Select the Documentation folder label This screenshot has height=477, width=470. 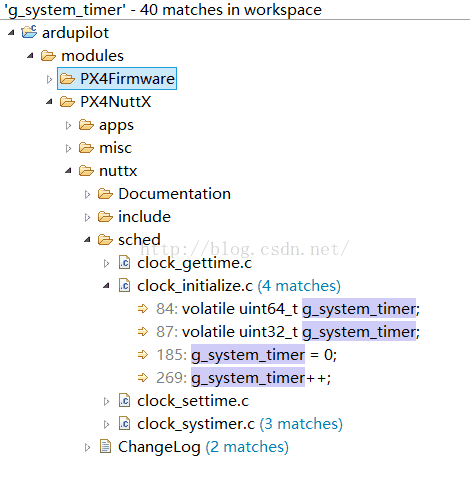(174, 194)
